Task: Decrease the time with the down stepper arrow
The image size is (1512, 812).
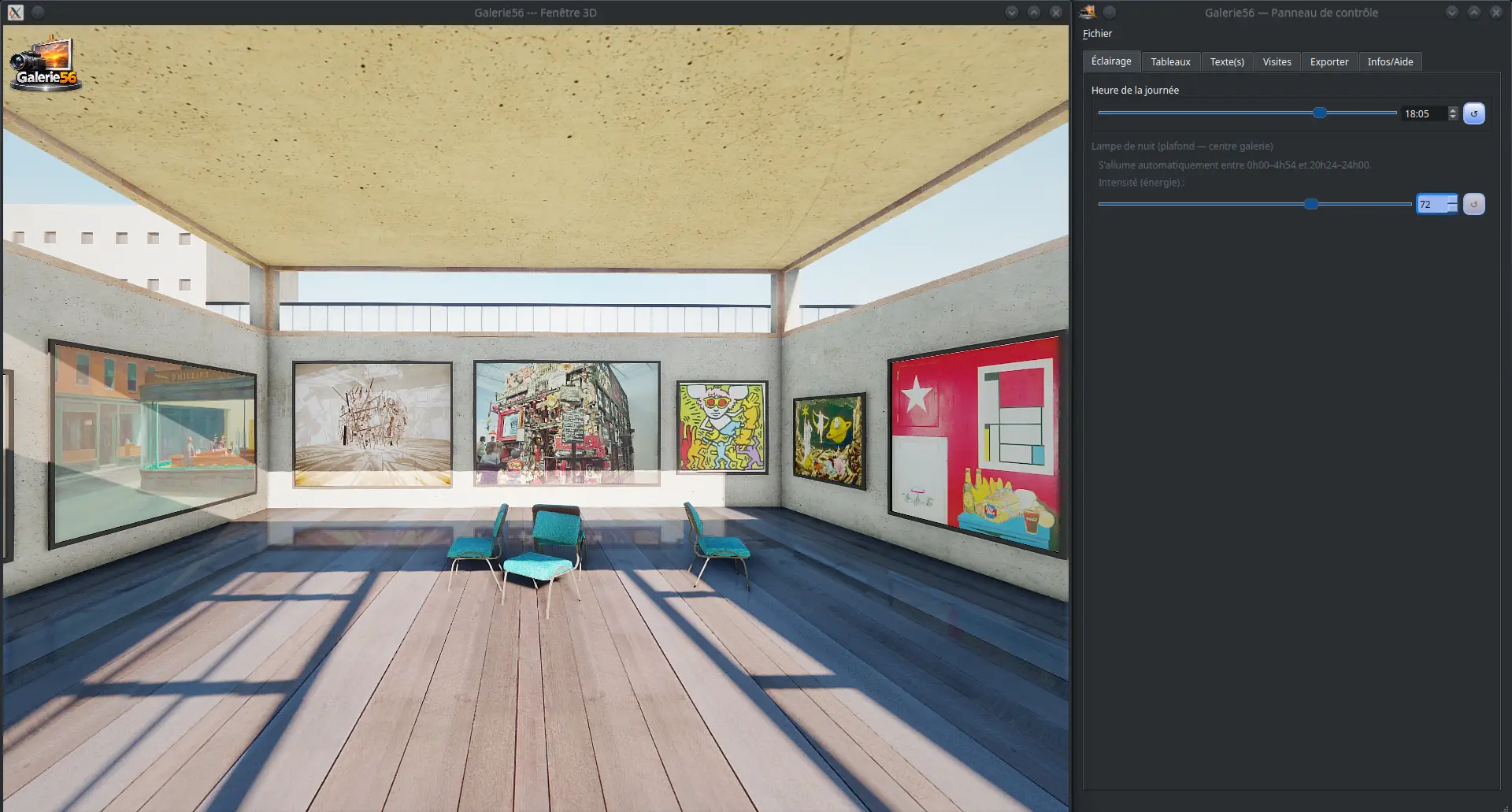Action: point(1453,117)
